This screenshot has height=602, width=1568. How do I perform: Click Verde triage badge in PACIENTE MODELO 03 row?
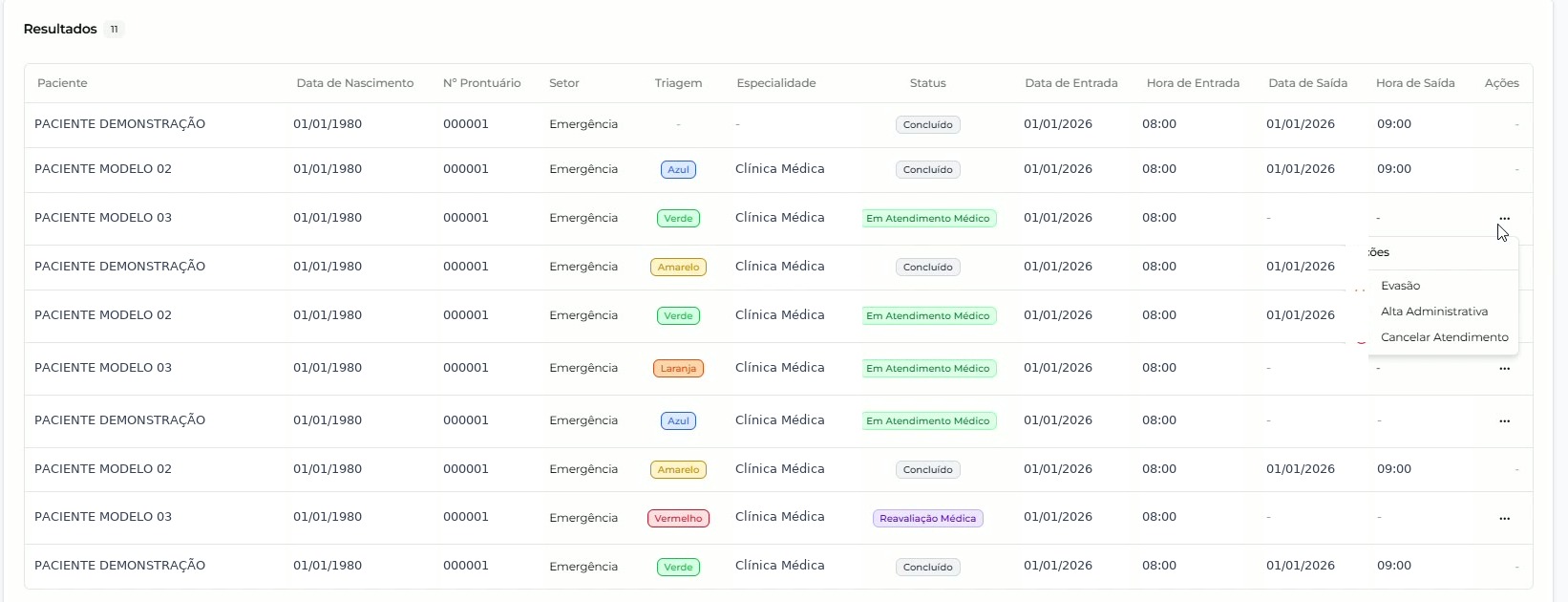[x=678, y=219]
